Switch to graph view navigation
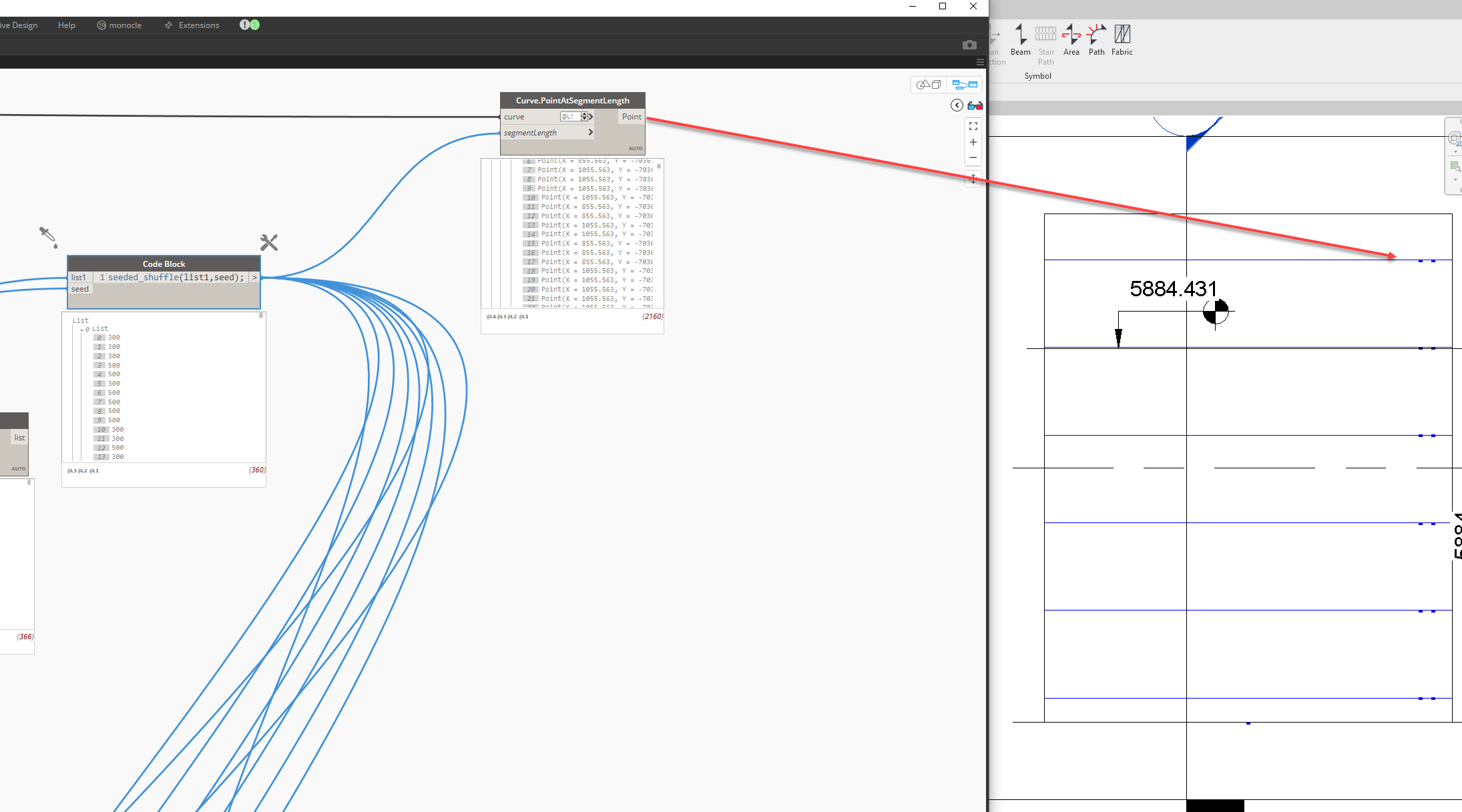Image resolution: width=1462 pixels, height=812 pixels. click(x=965, y=85)
